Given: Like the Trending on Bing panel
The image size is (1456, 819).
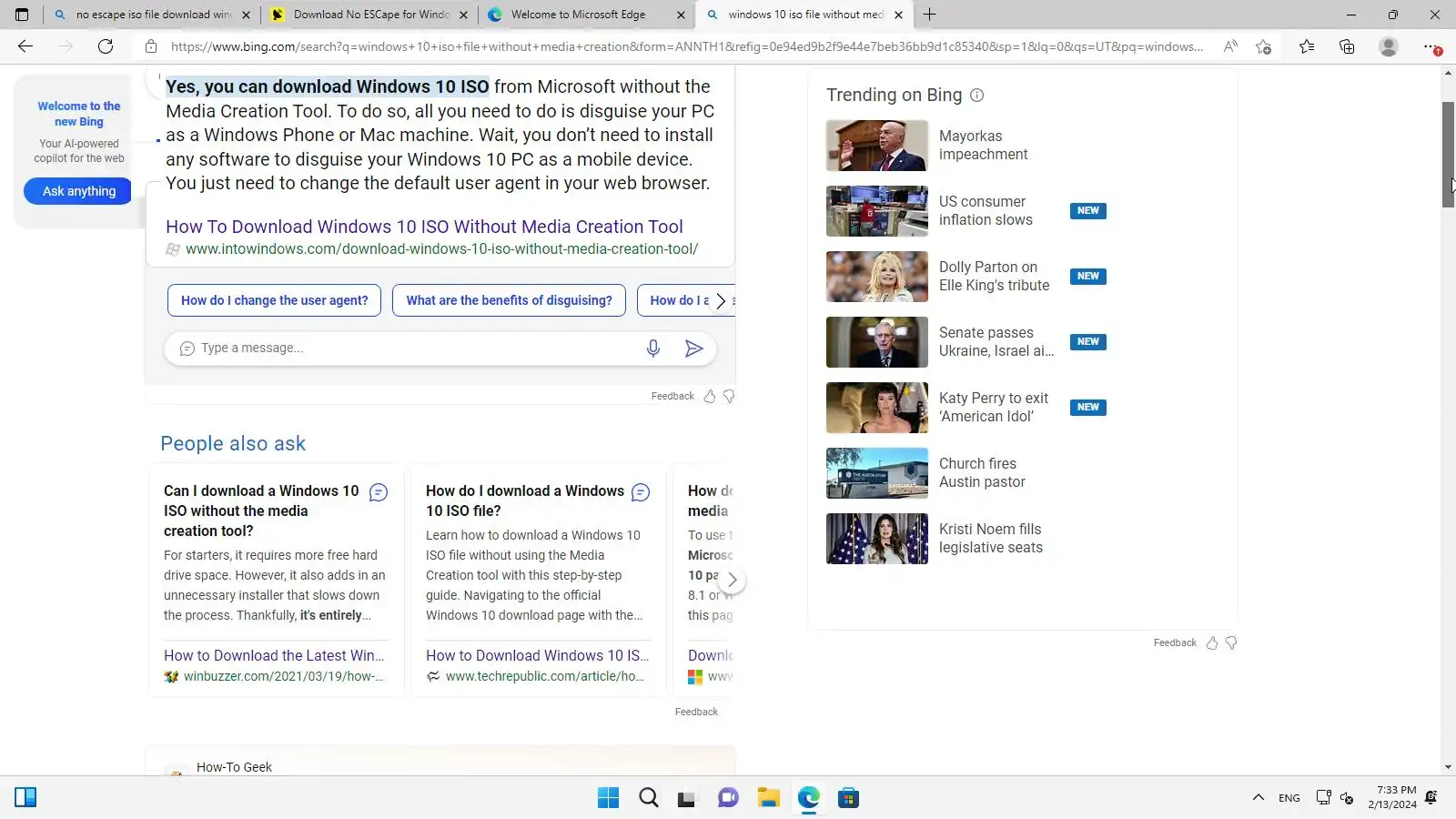Looking at the screenshot, I should pos(1212,643).
